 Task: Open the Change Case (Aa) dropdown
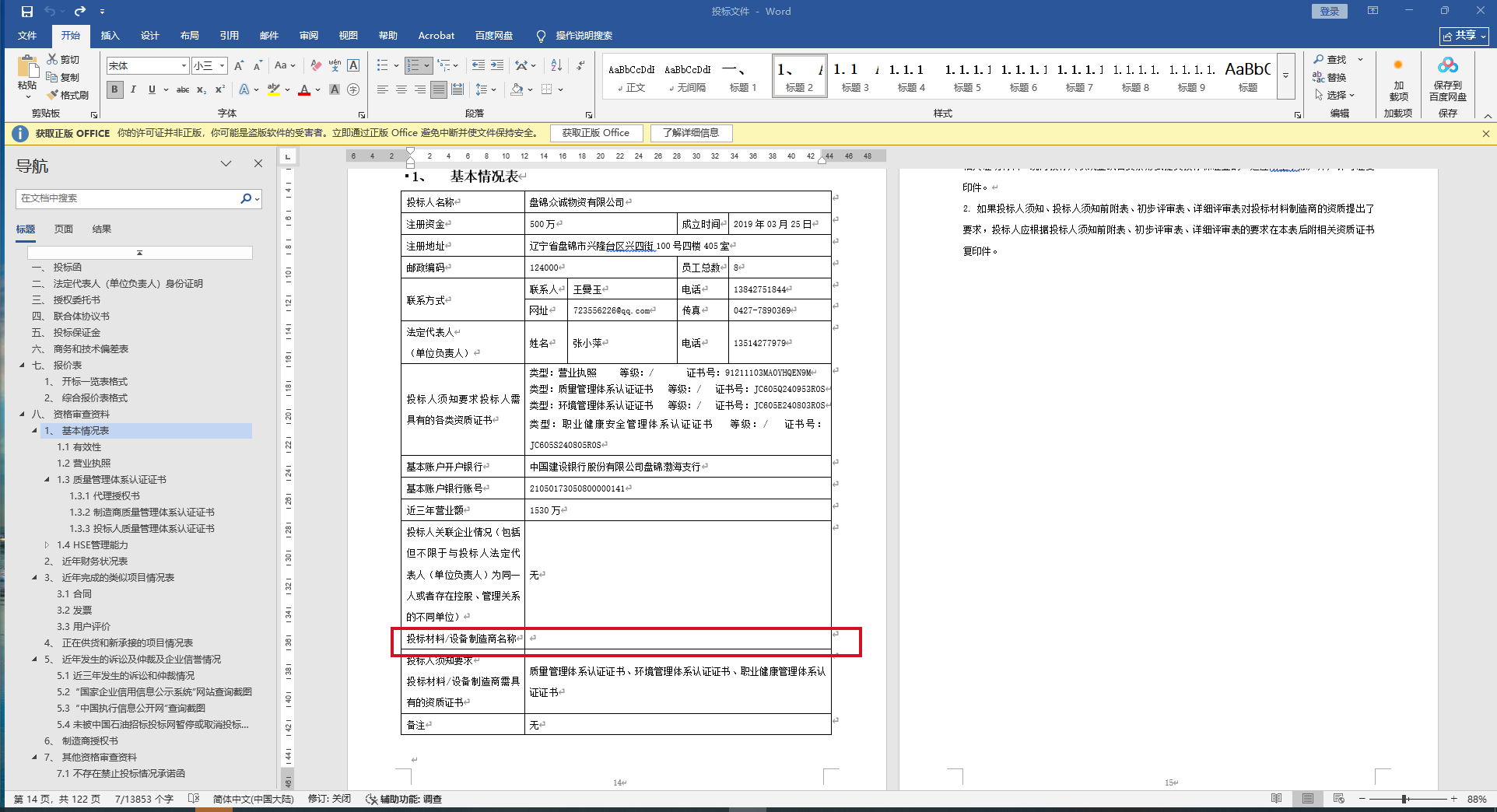tap(285, 66)
